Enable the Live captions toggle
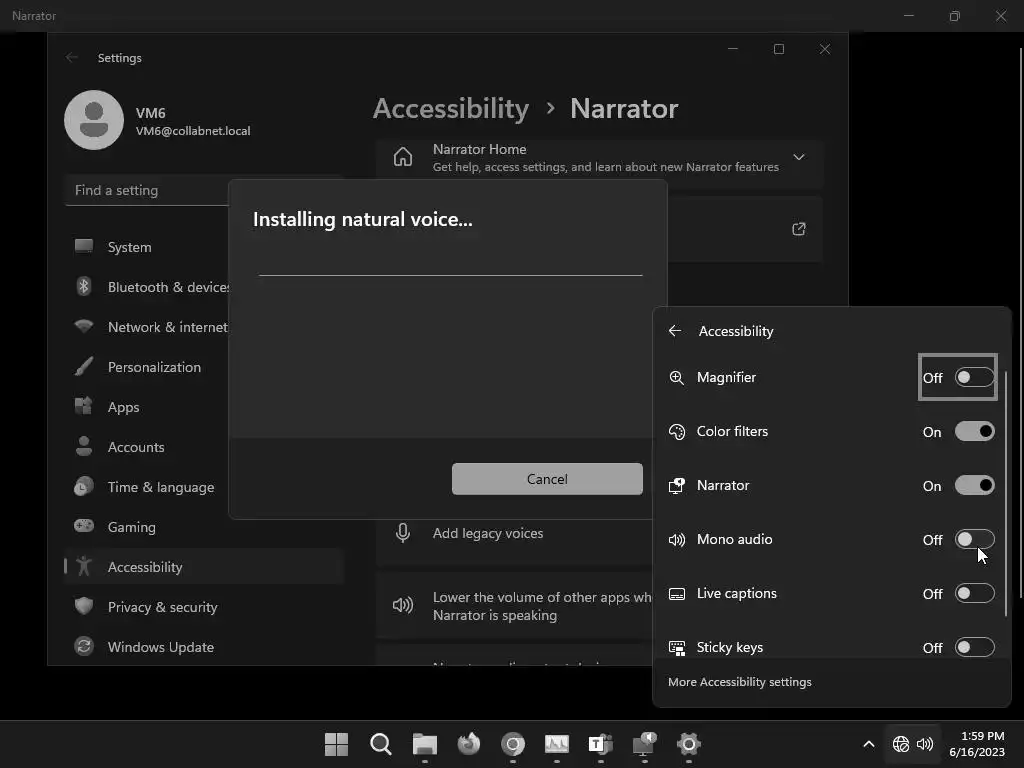1024x768 pixels. click(974, 594)
